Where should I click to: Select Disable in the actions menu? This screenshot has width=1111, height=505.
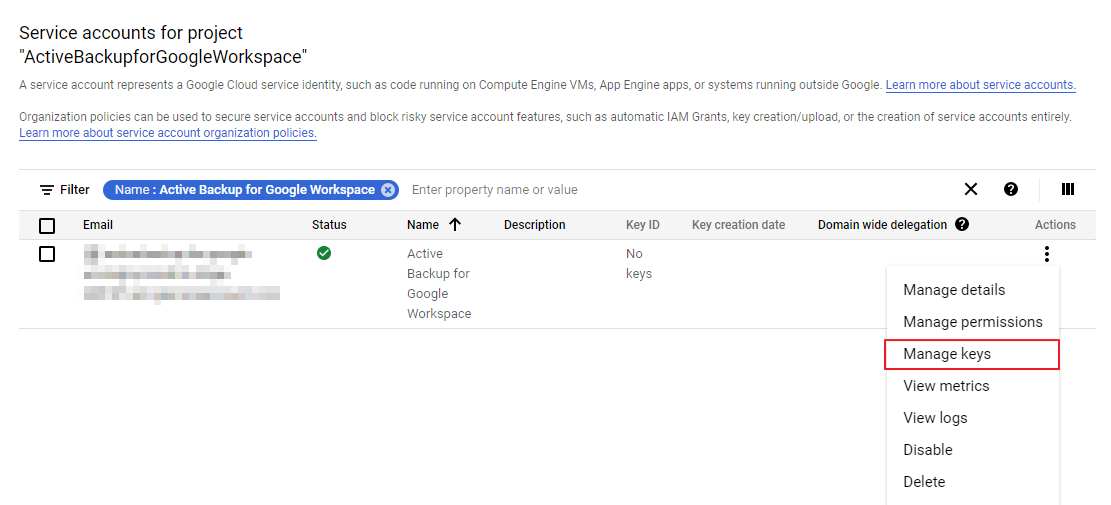[x=928, y=450]
